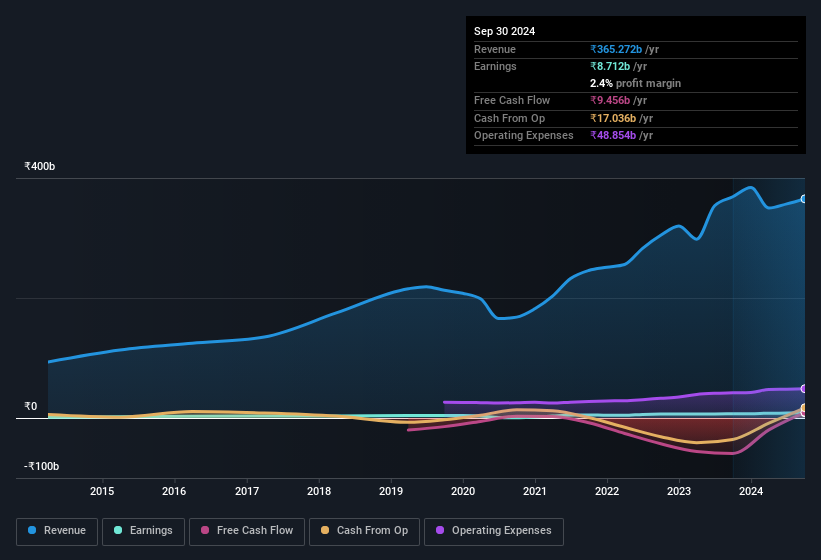Select the 2016 x-axis year label

pyautogui.click(x=174, y=491)
